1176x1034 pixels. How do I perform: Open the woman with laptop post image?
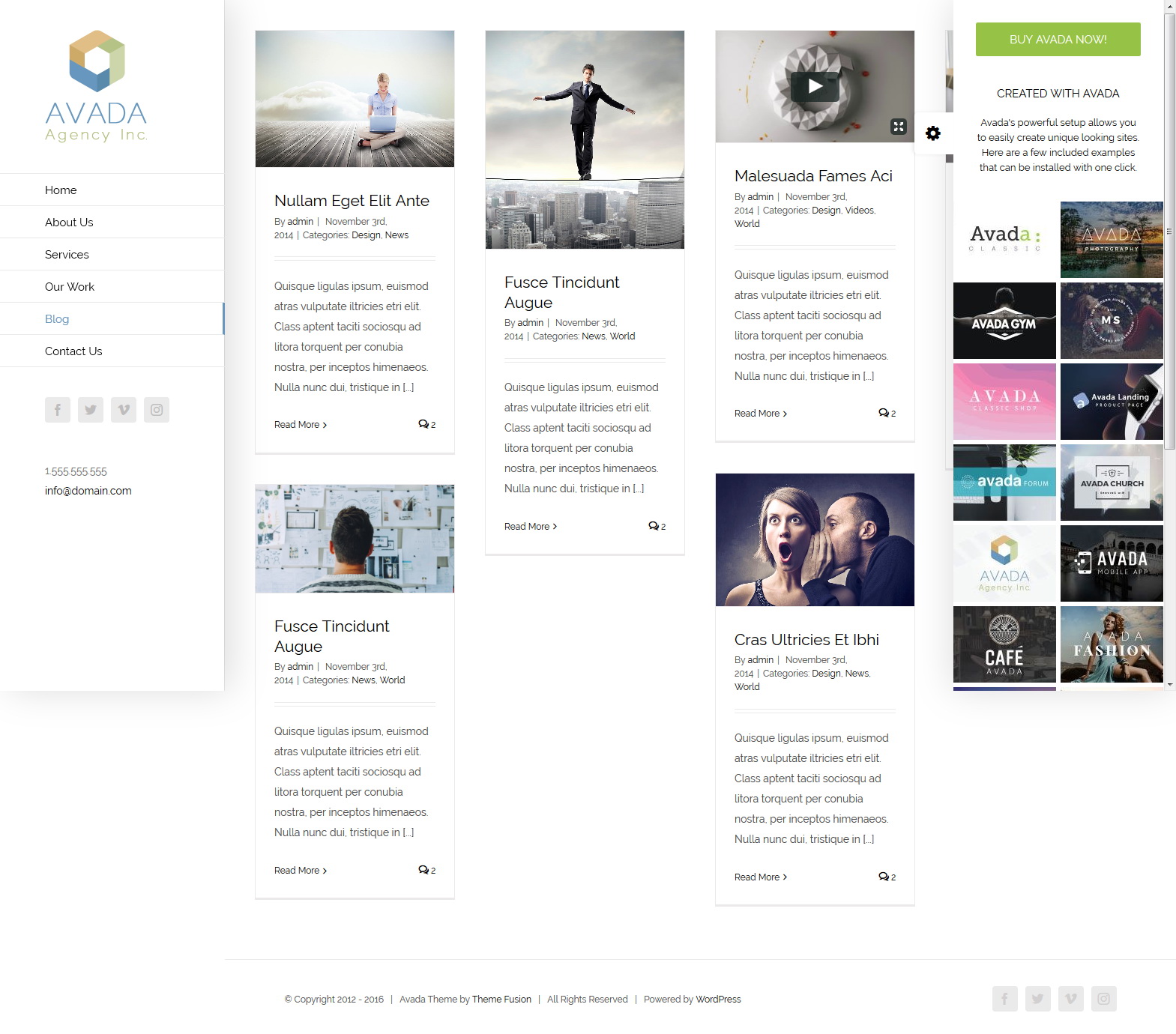(x=355, y=99)
